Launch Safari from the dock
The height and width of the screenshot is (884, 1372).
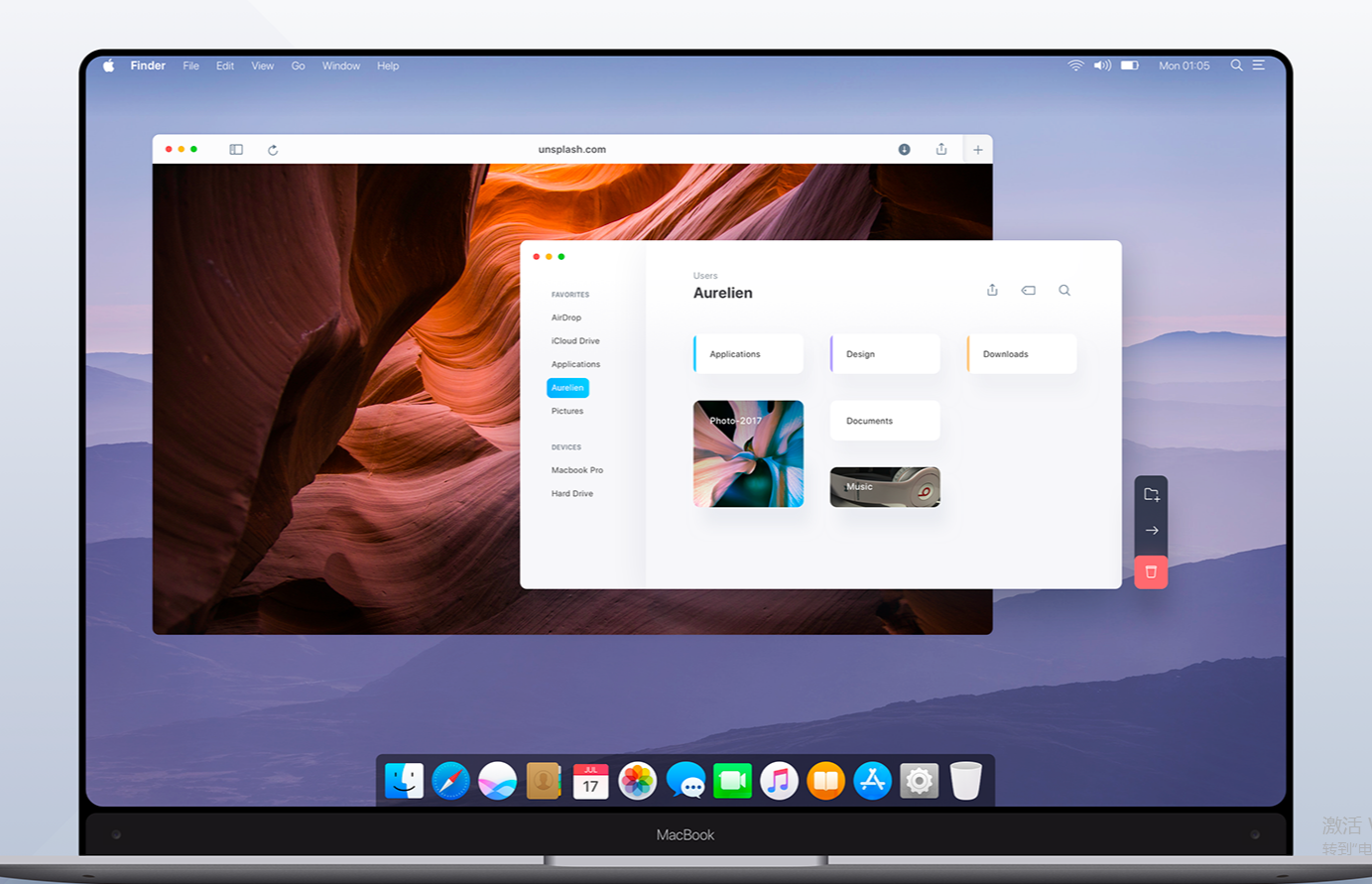pyautogui.click(x=450, y=781)
